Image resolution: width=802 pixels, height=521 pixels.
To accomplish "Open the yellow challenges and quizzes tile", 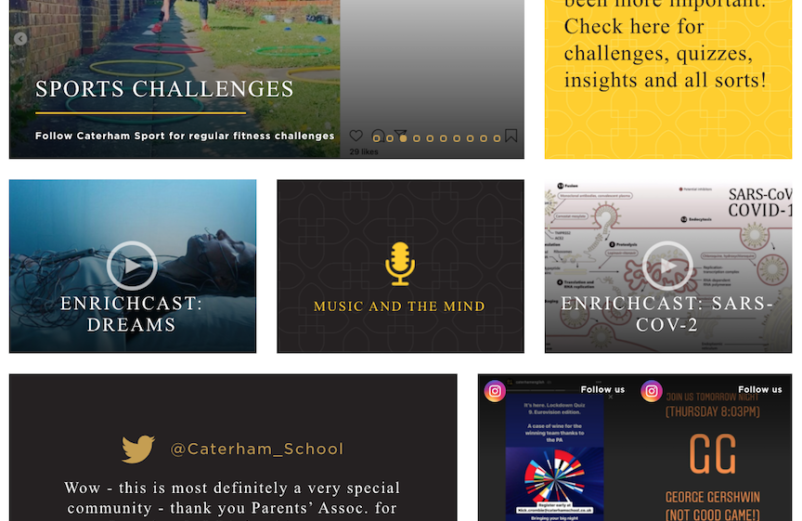I will [x=668, y=79].
